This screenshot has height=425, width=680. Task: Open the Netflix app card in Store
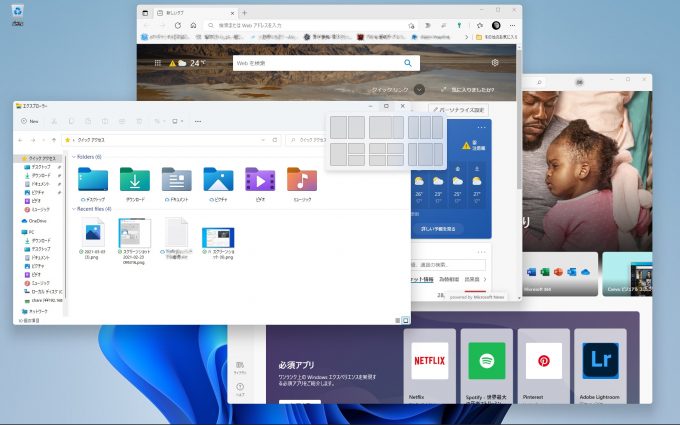(x=430, y=366)
